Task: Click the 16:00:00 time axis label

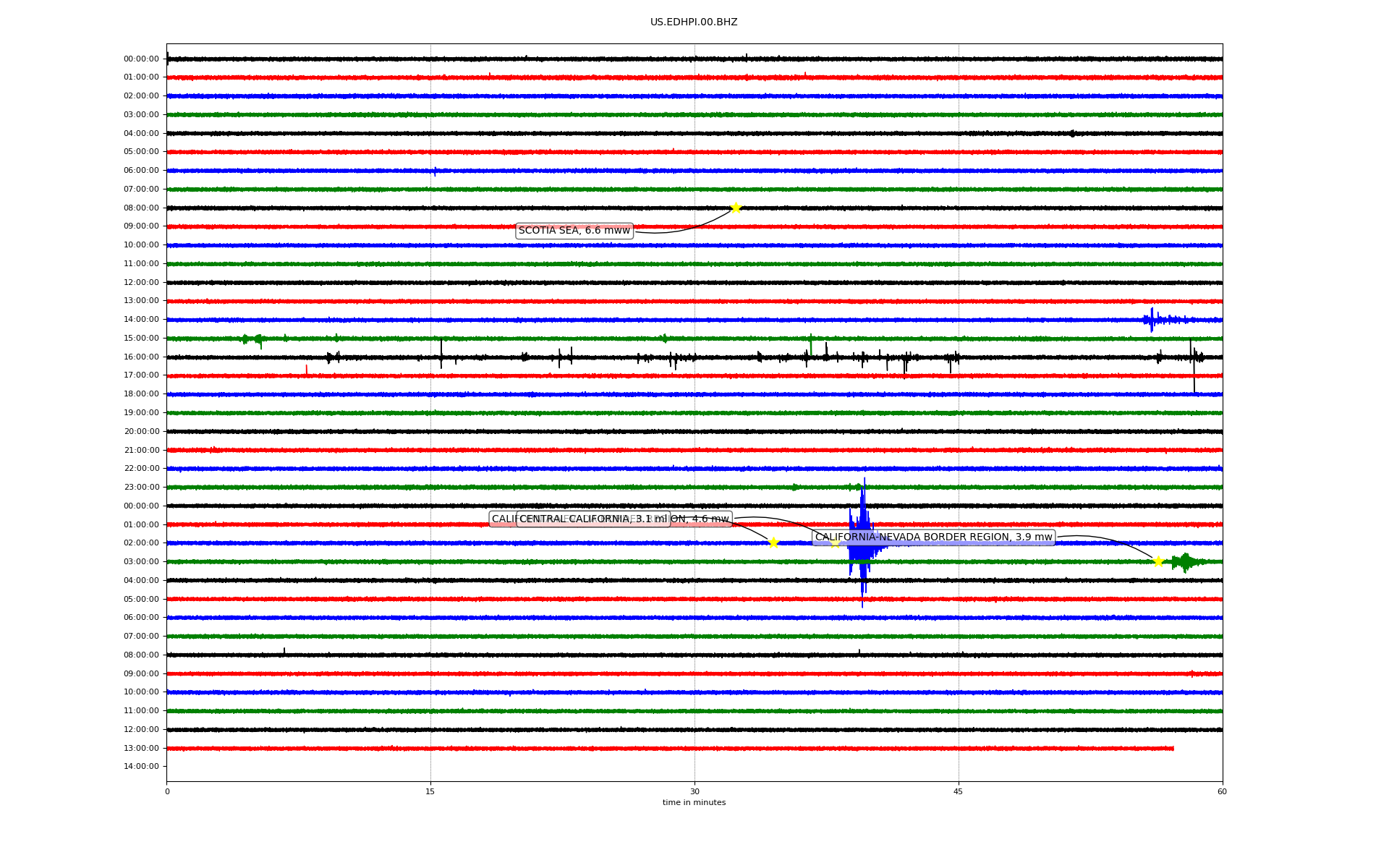Action: pyautogui.click(x=141, y=357)
